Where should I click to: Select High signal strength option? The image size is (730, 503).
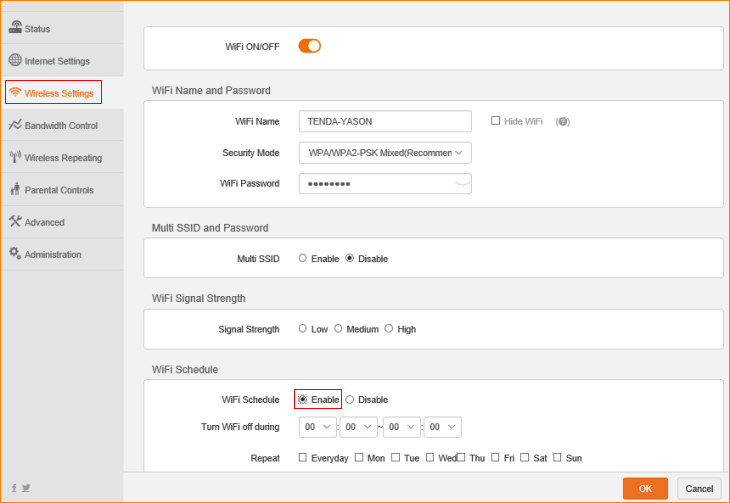pyautogui.click(x=389, y=328)
